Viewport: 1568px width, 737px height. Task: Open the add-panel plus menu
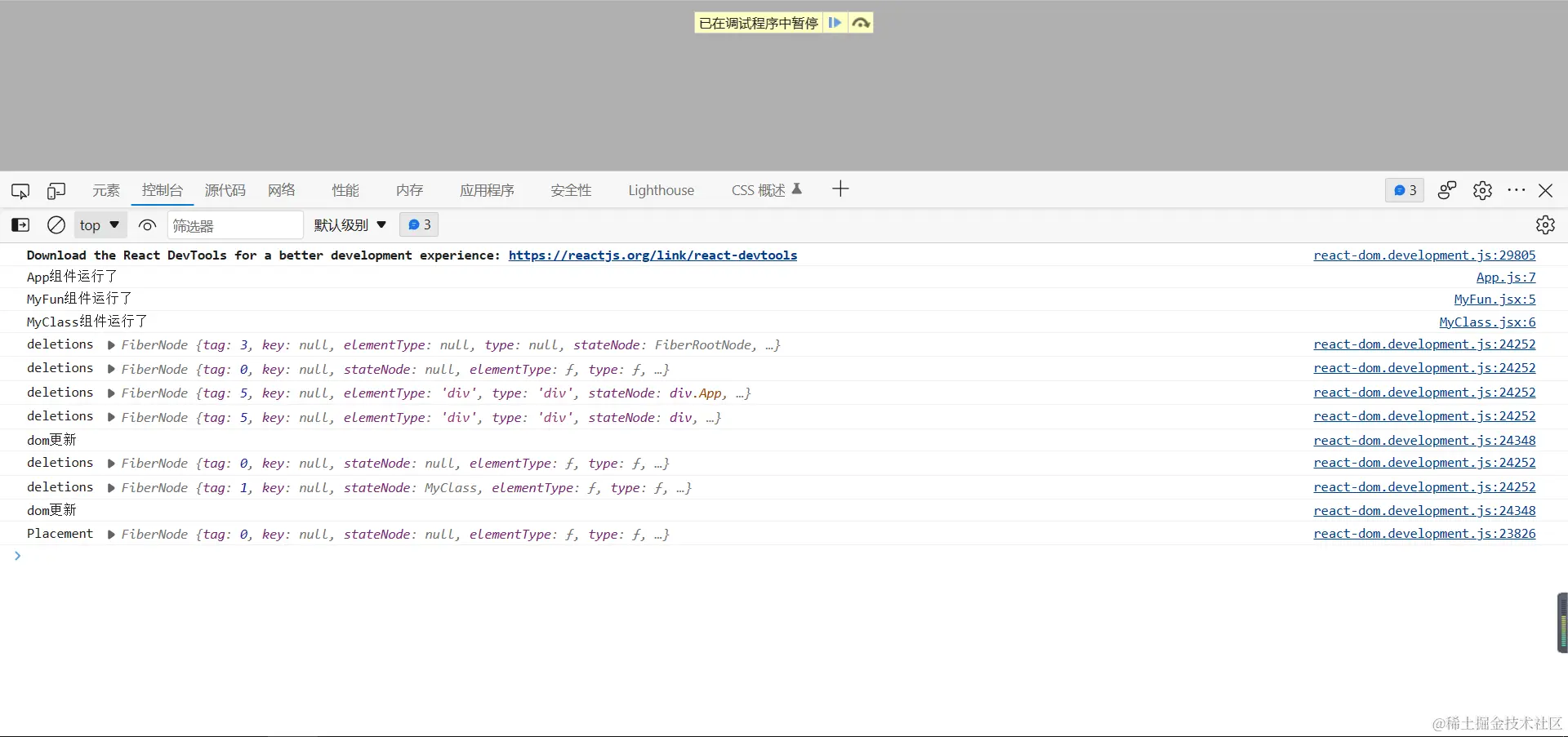point(840,189)
